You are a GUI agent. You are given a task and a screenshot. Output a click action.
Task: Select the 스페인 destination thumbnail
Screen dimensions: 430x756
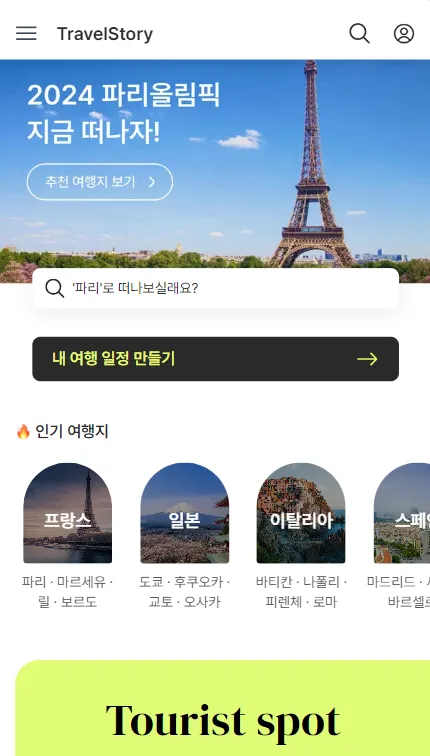tap(402, 513)
